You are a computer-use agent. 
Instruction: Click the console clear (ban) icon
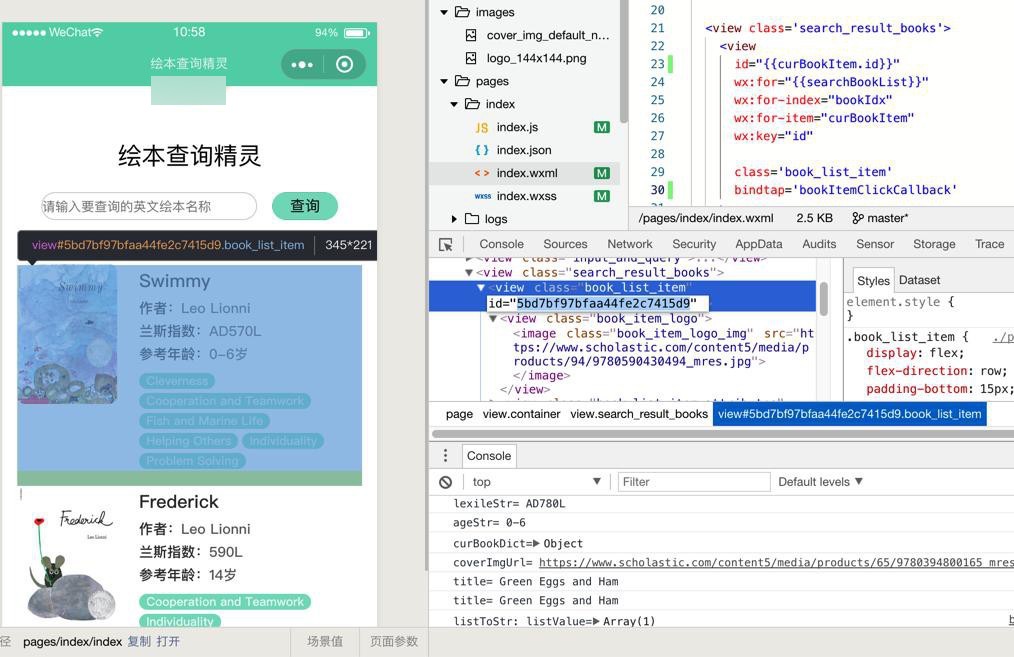pyautogui.click(x=446, y=482)
